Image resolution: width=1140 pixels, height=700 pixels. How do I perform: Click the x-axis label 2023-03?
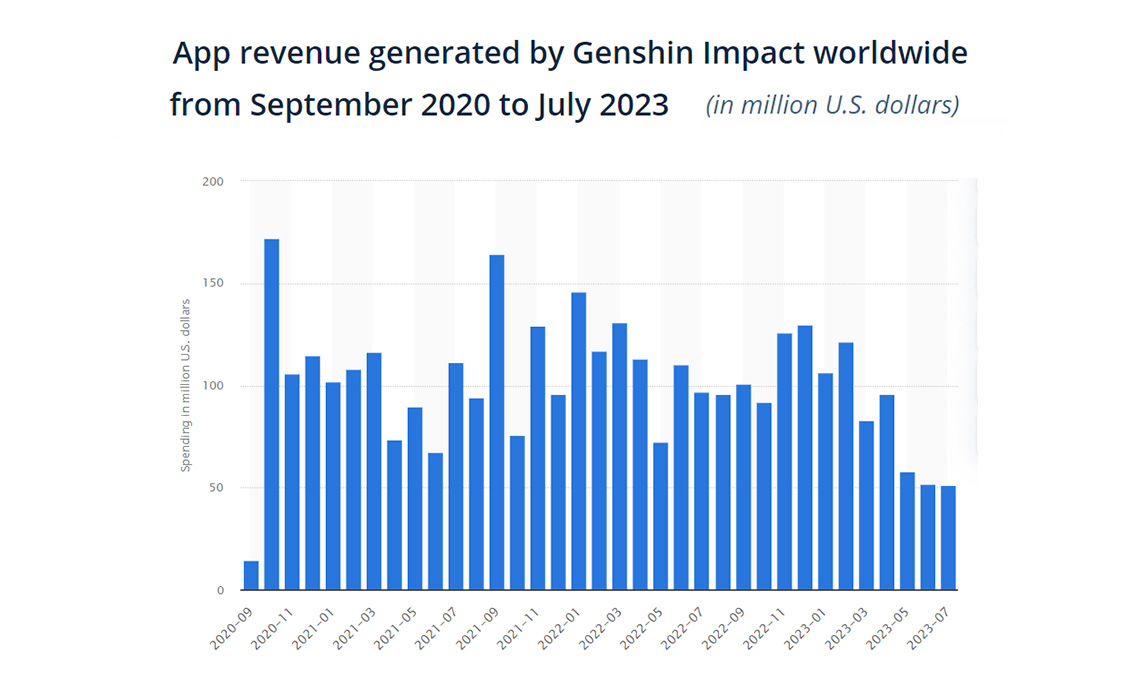[846, 629]
